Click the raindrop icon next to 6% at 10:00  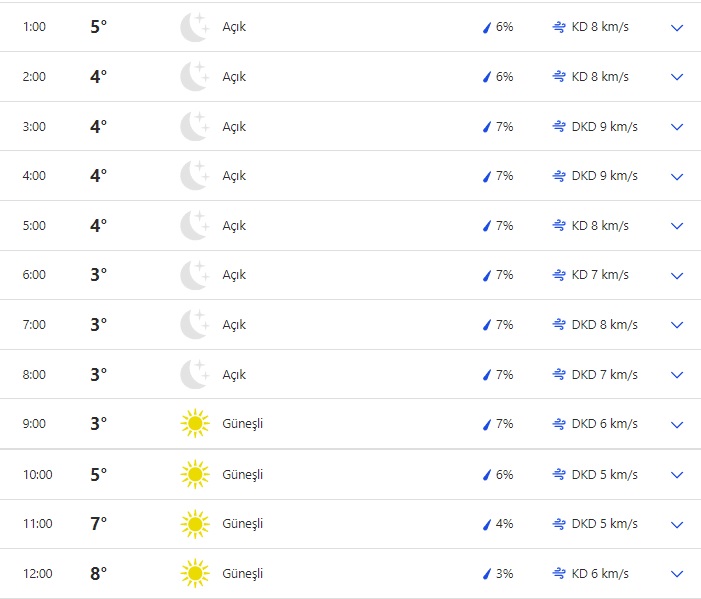point(487,474)
